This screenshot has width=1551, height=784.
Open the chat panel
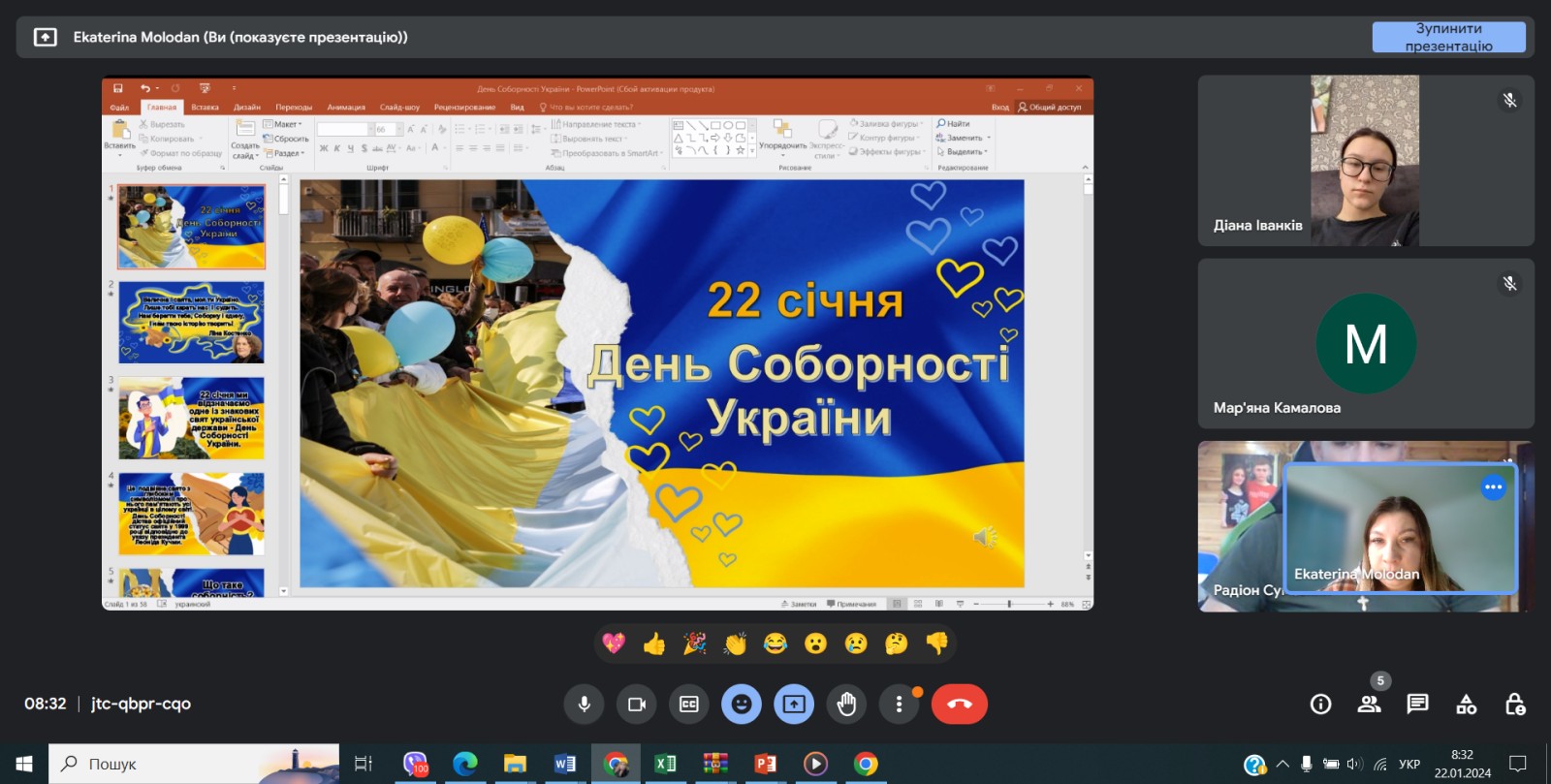(1417, 705)
